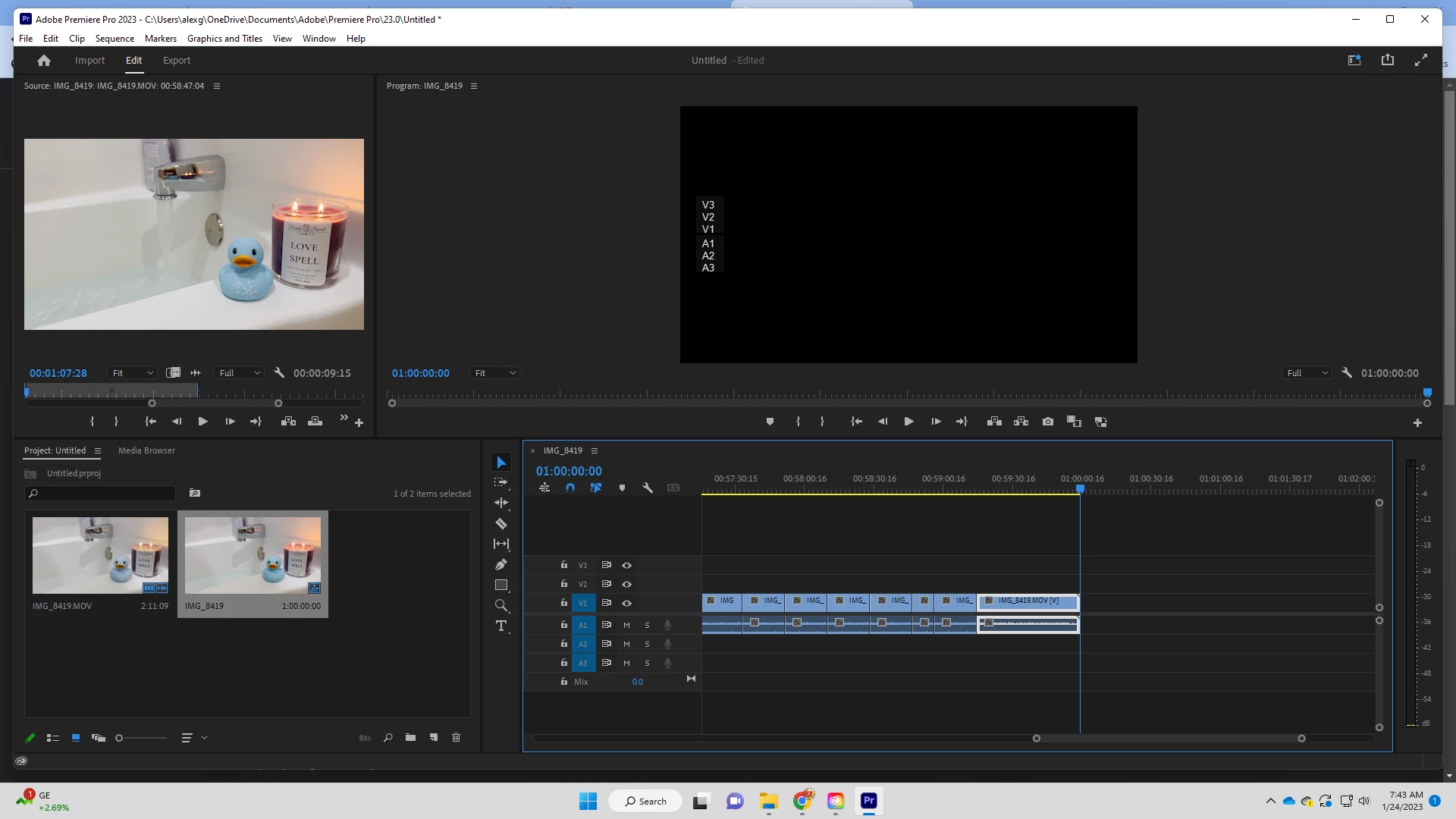The height and width of the screenshot is (819, 1456).
Task: Hide the V1 track output eye
Action: click(627, 604)
